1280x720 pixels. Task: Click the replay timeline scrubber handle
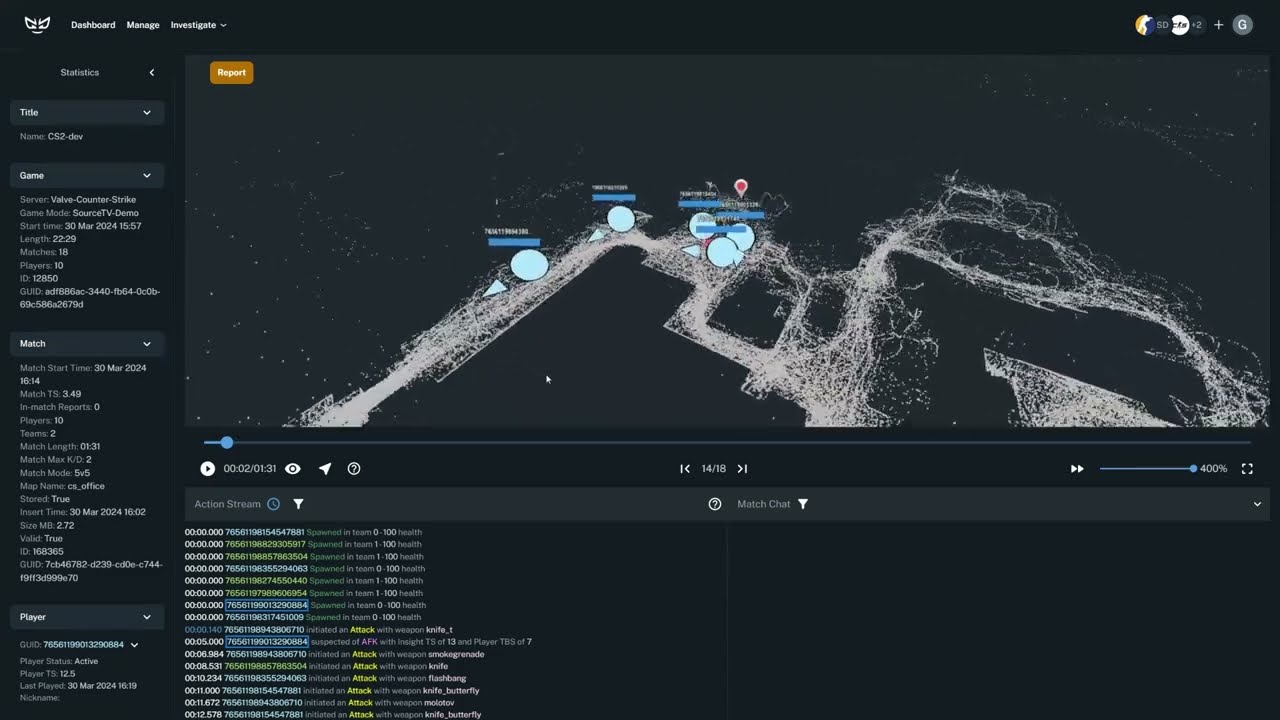[227, 442]
